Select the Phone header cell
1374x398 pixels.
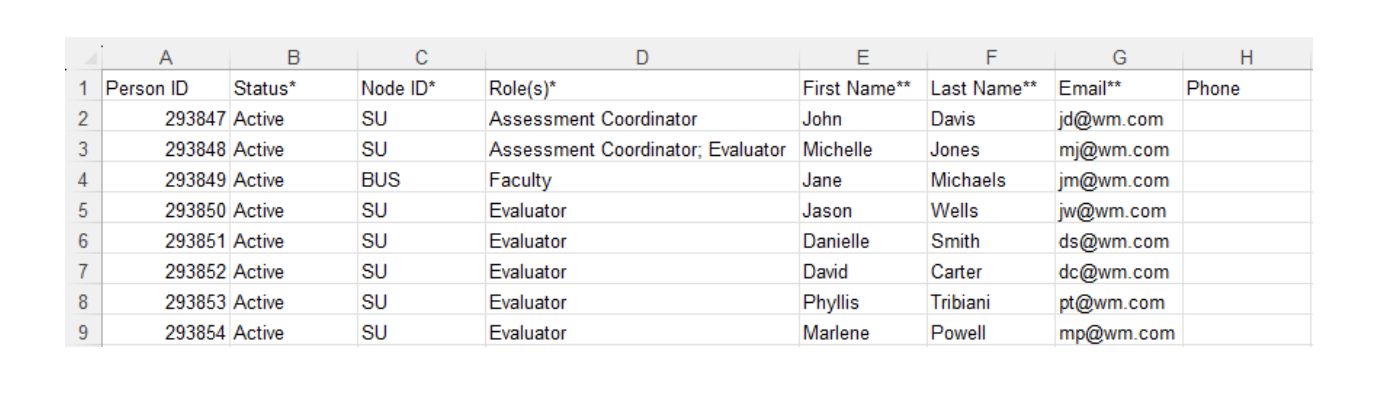1247,88
